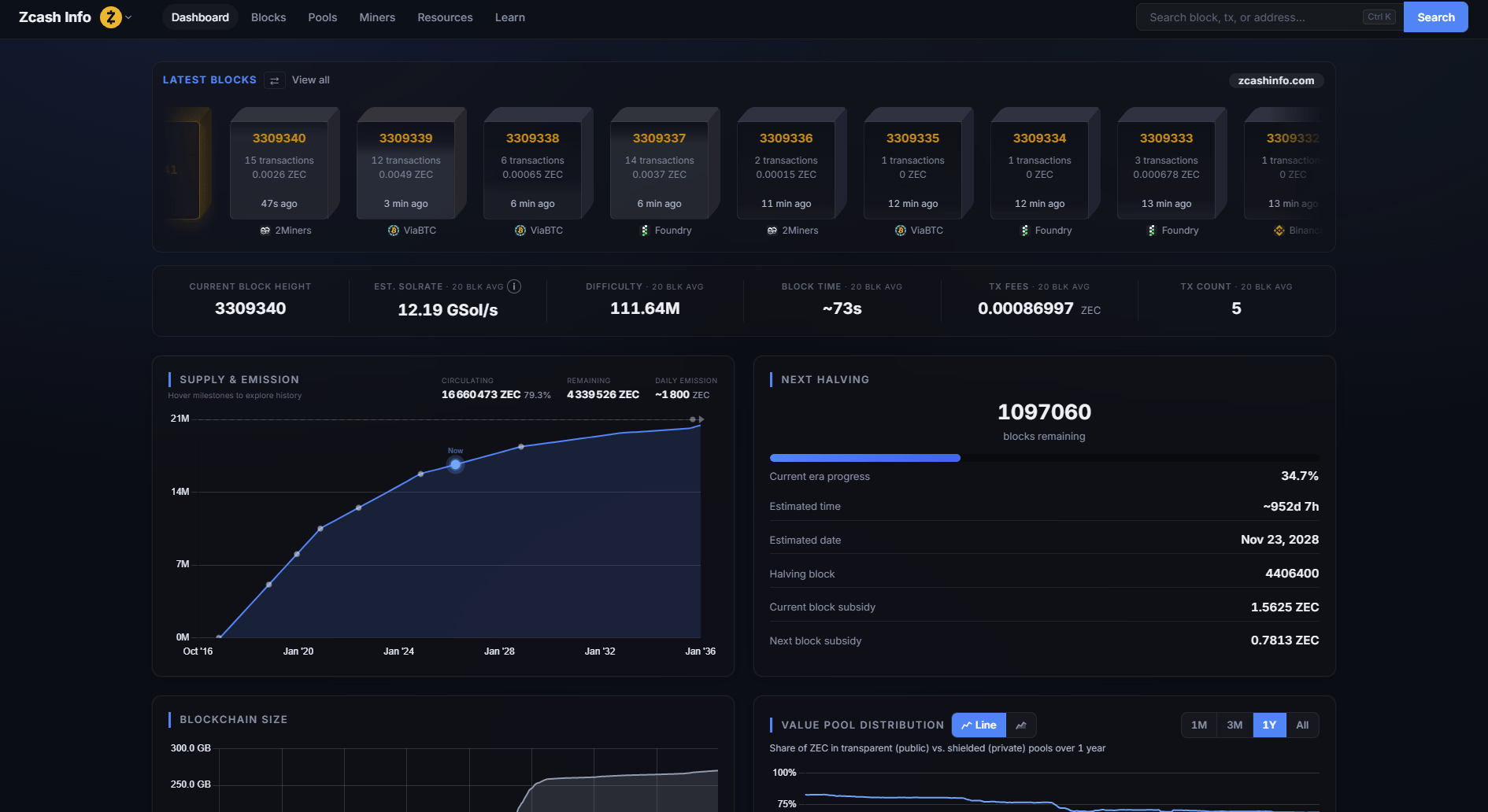This screenshot has height=812, width=1488.
Task: Click the 2Miners pool icon under block 3309340
Action: tap(265, 231)
